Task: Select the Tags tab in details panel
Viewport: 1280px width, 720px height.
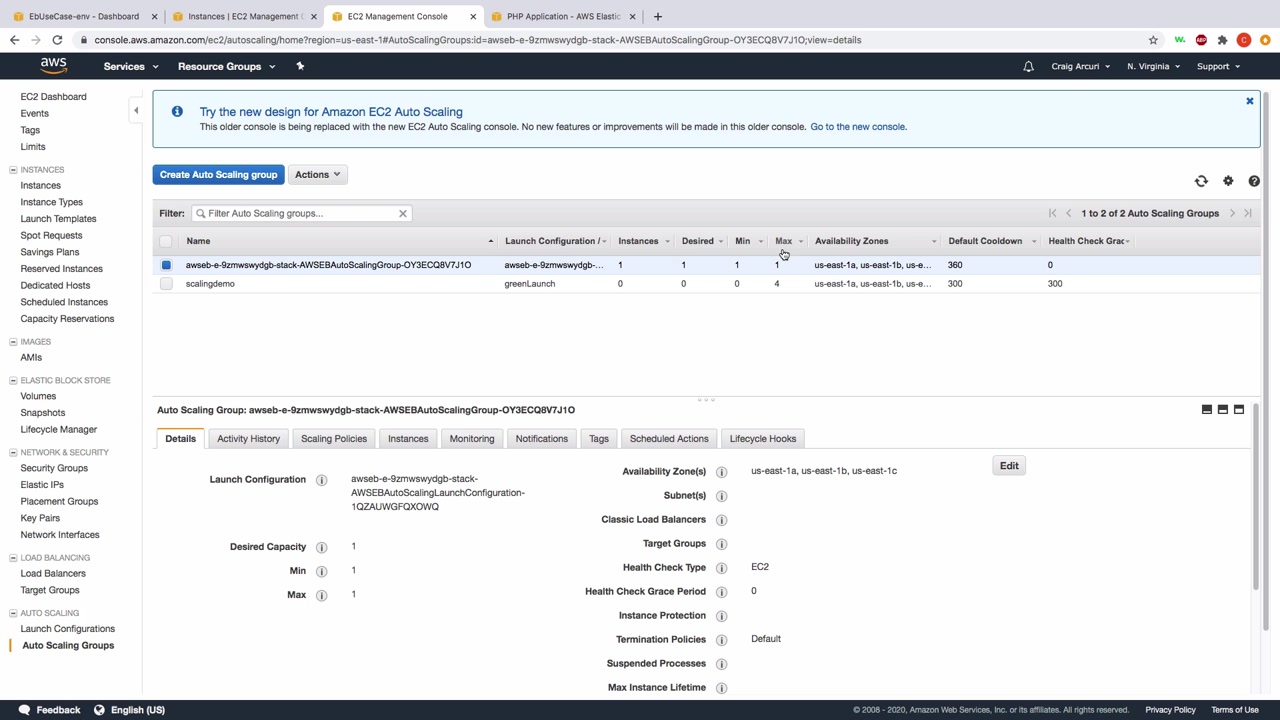Action: point(599,439)
